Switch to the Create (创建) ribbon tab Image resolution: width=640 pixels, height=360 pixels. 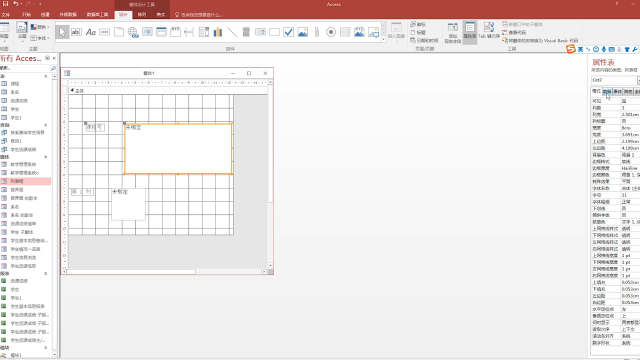(45, 14)
